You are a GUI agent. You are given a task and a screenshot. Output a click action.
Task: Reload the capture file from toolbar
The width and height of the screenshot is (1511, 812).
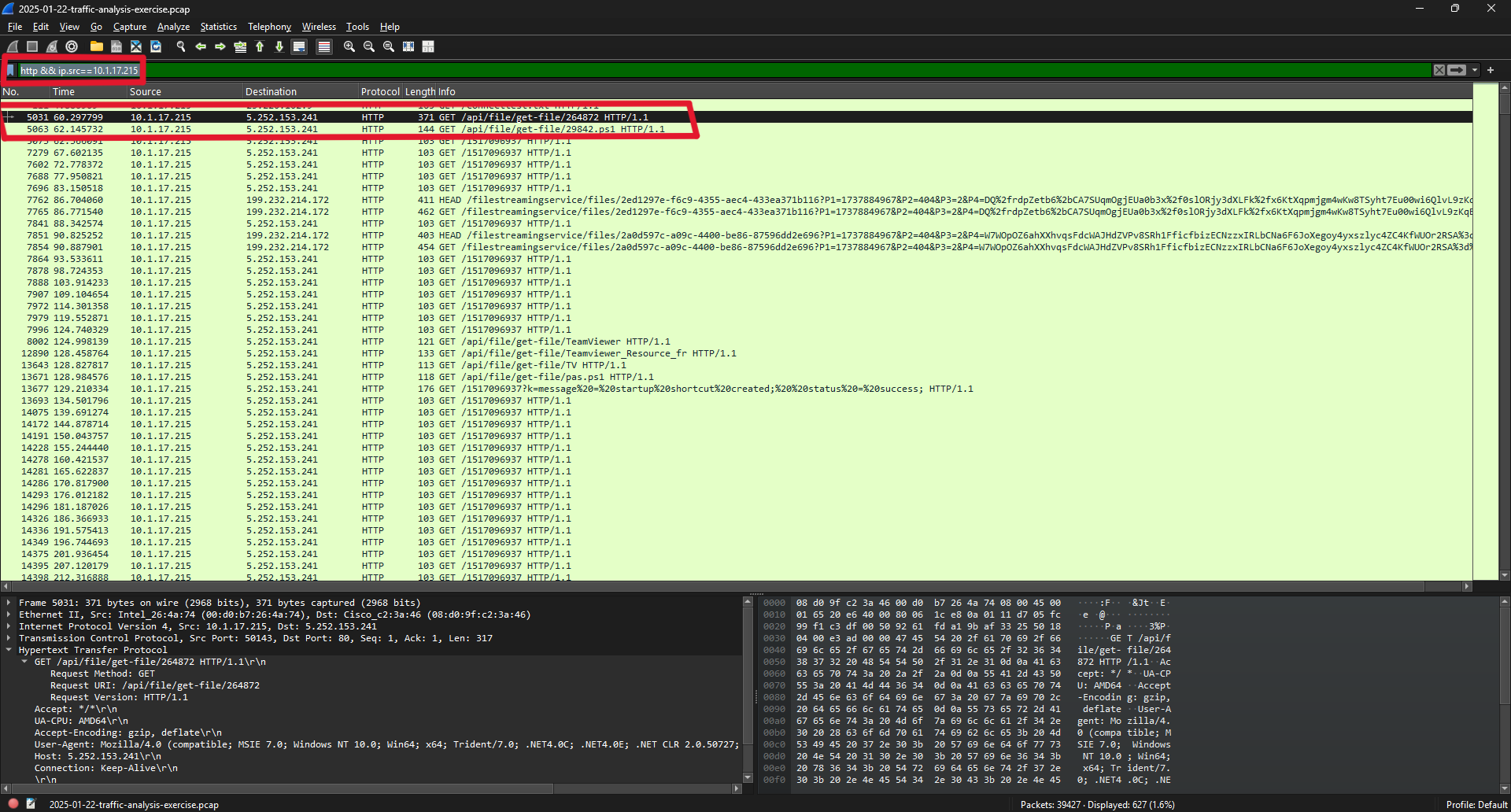pyautogui.click(x=156, y=47)
